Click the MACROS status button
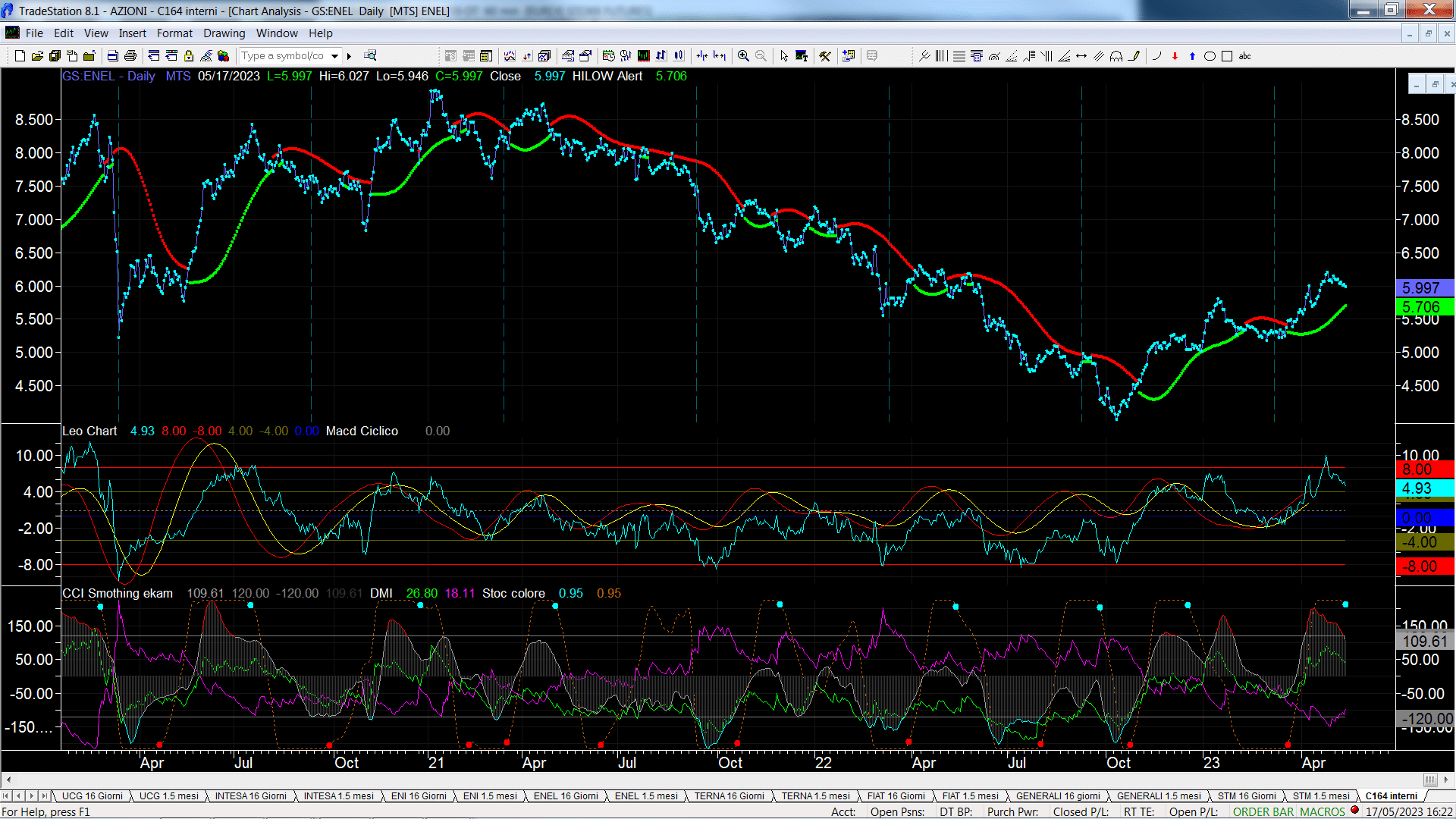The width and height of the screenshot is (1456, 819). 1323,811
